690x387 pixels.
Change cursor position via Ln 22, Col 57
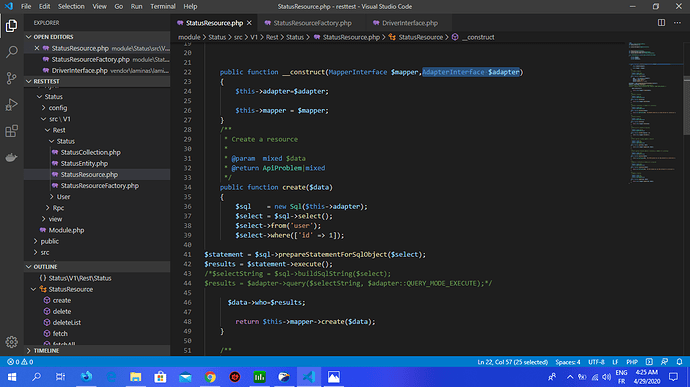coord(512,362)
